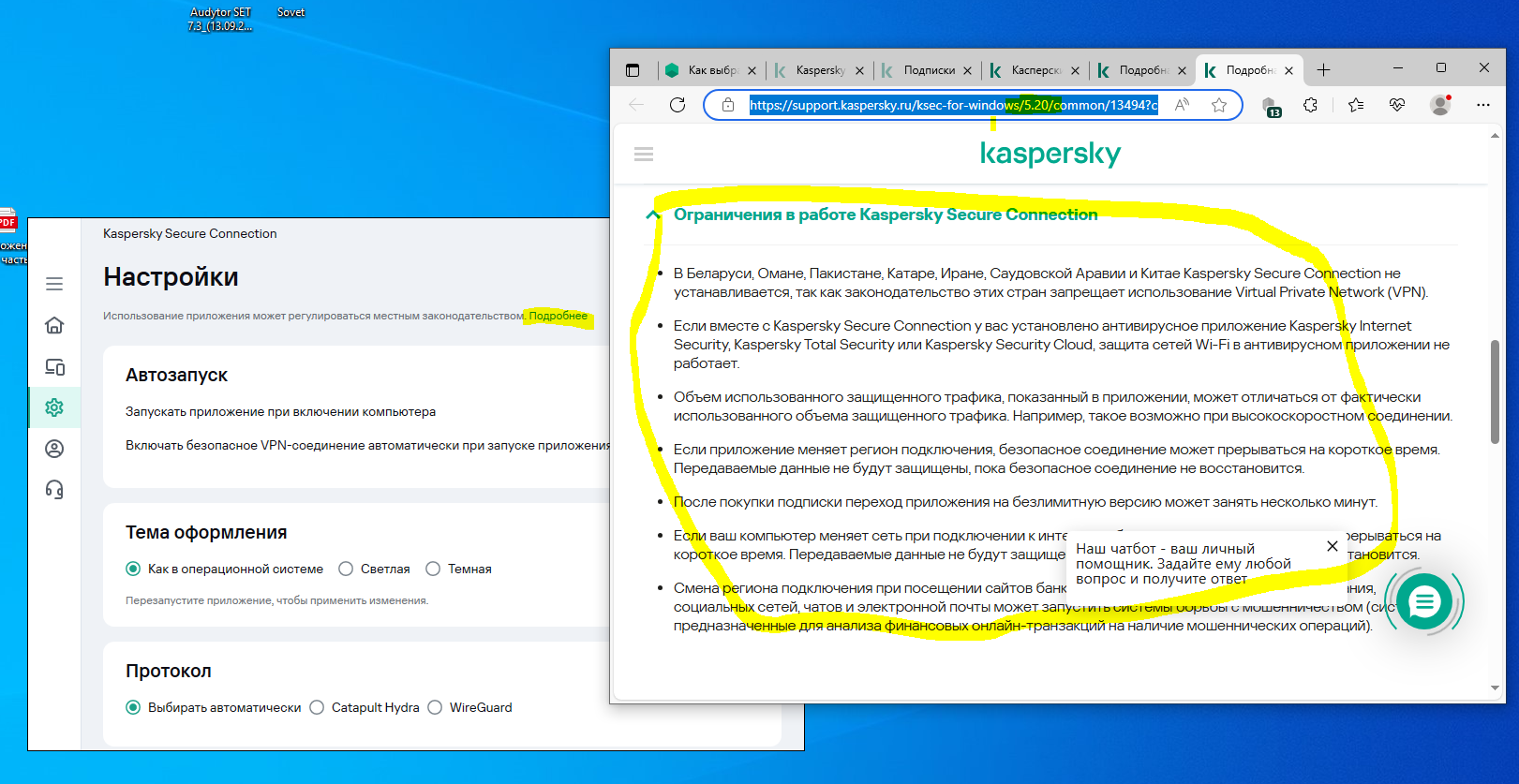Click the 'Автозапуск' heading
The width and height of the screenshot is (1519, 784).
176,375
